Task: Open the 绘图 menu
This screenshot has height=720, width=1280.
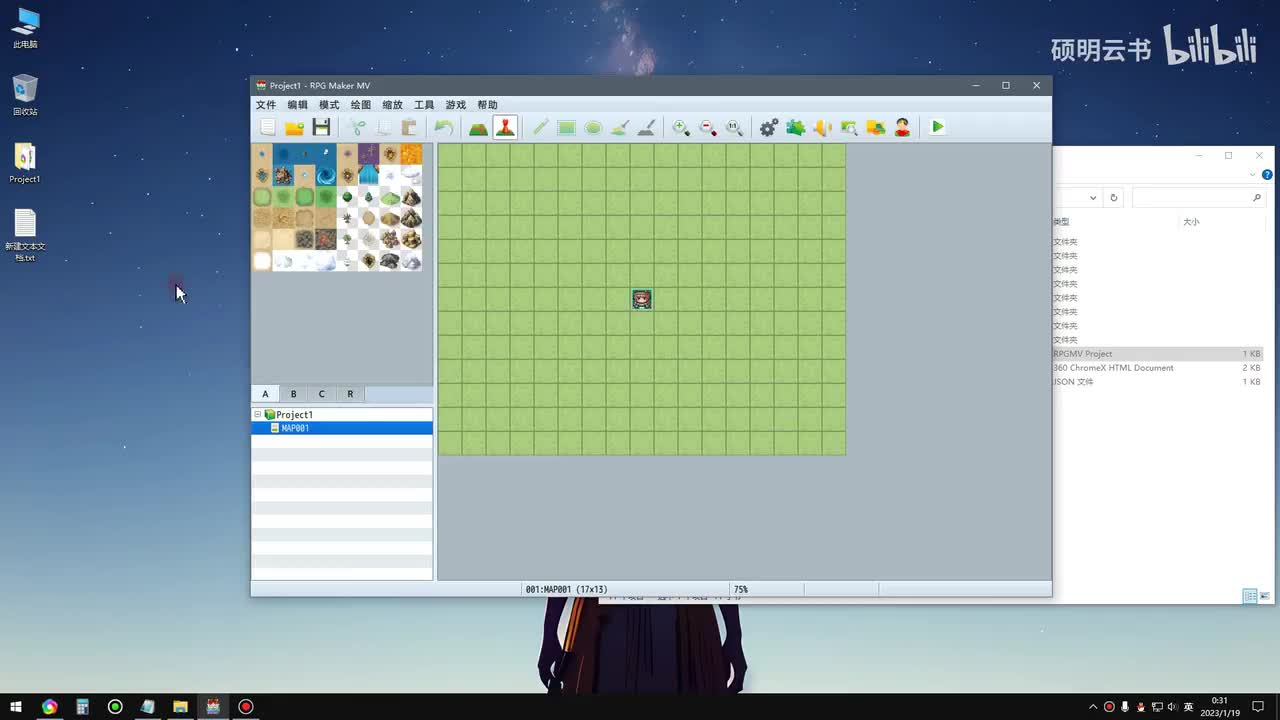Action: click(361, 105)
